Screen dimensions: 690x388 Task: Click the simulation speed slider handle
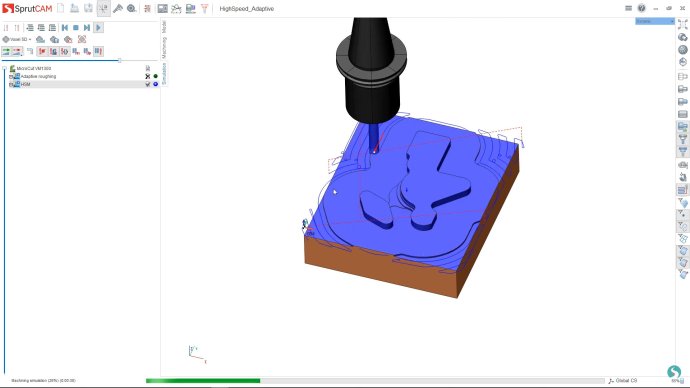click(x=119, y=60)
